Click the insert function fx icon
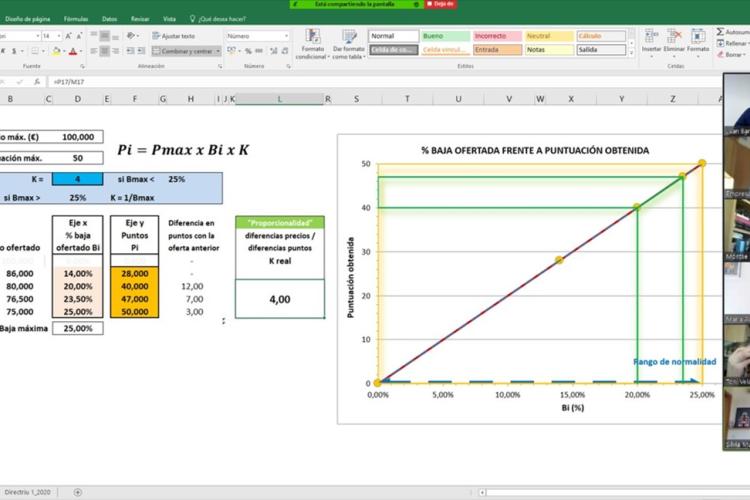Viewport: 750px width, 500px height. coord(37,82)
